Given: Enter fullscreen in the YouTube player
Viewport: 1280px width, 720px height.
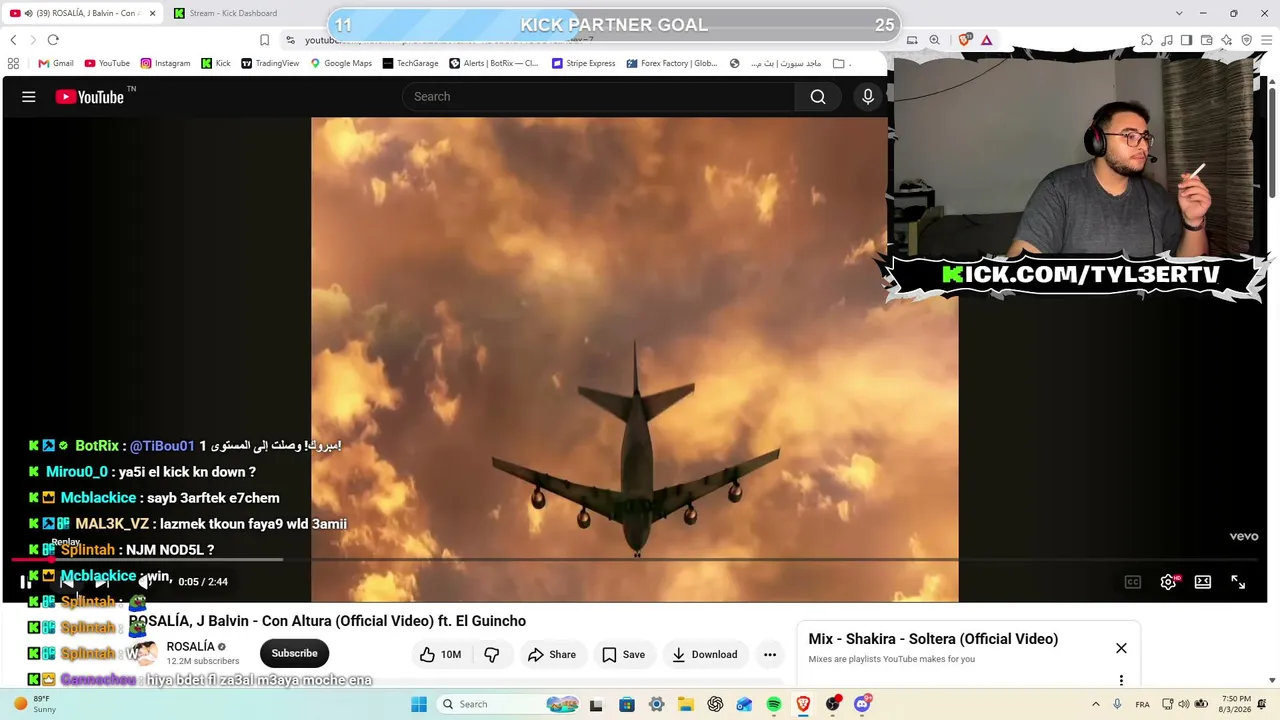Looking at the screenshot, I should [1238, 582].
